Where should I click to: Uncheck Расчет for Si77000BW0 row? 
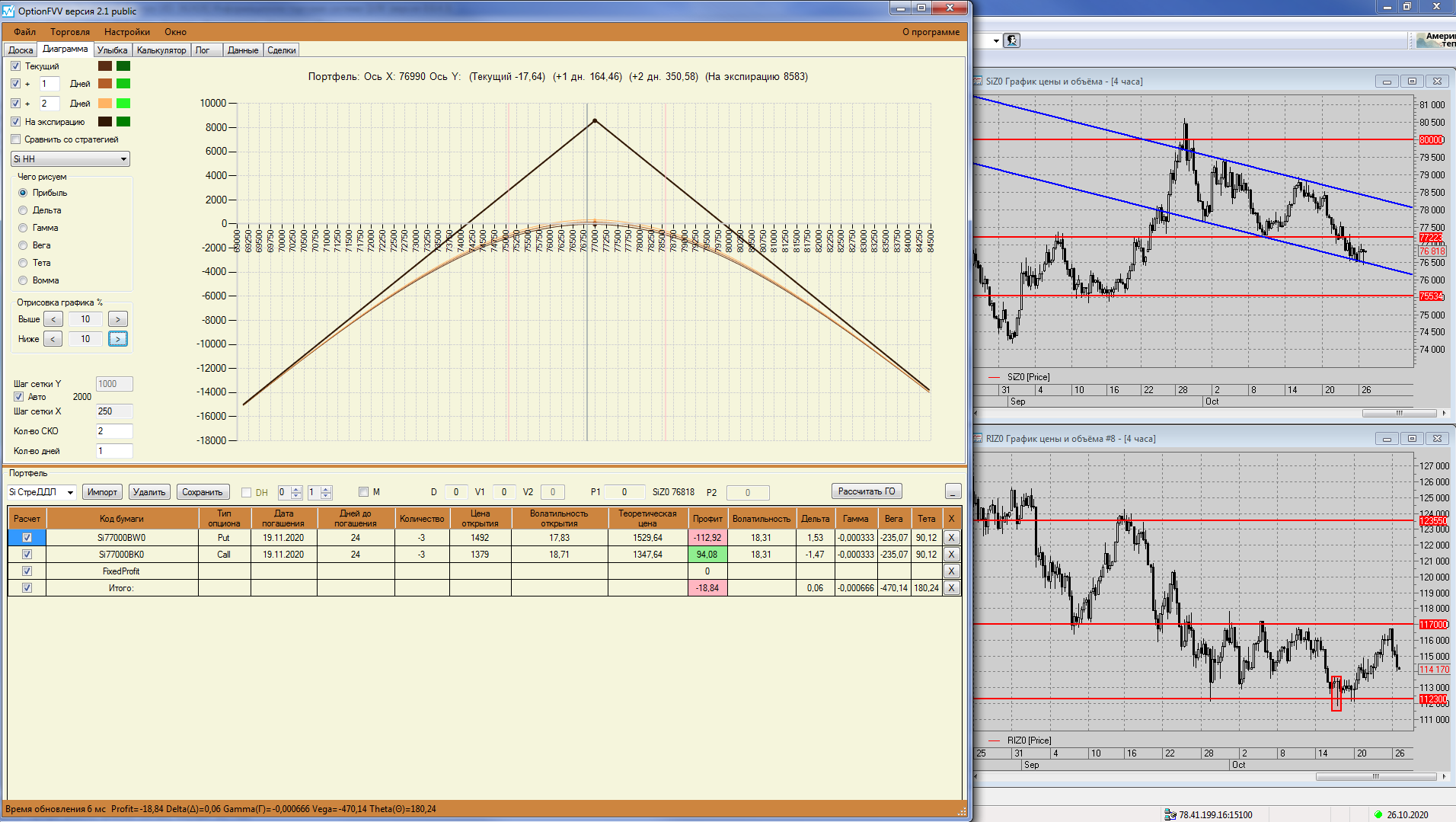coord(27,538)
